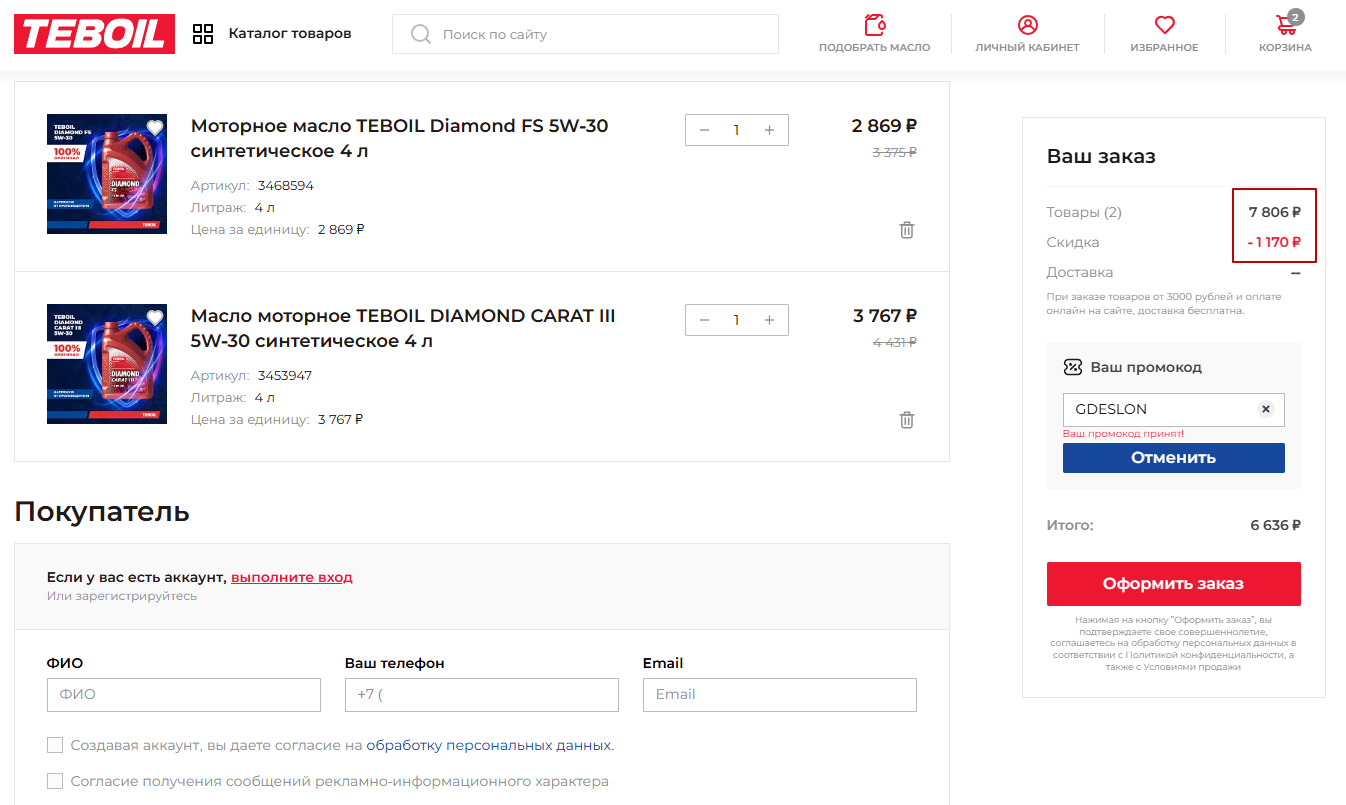Click the search magnifier icon
The height and width of the screenshot is (805, 1346).
pos(421,34)
